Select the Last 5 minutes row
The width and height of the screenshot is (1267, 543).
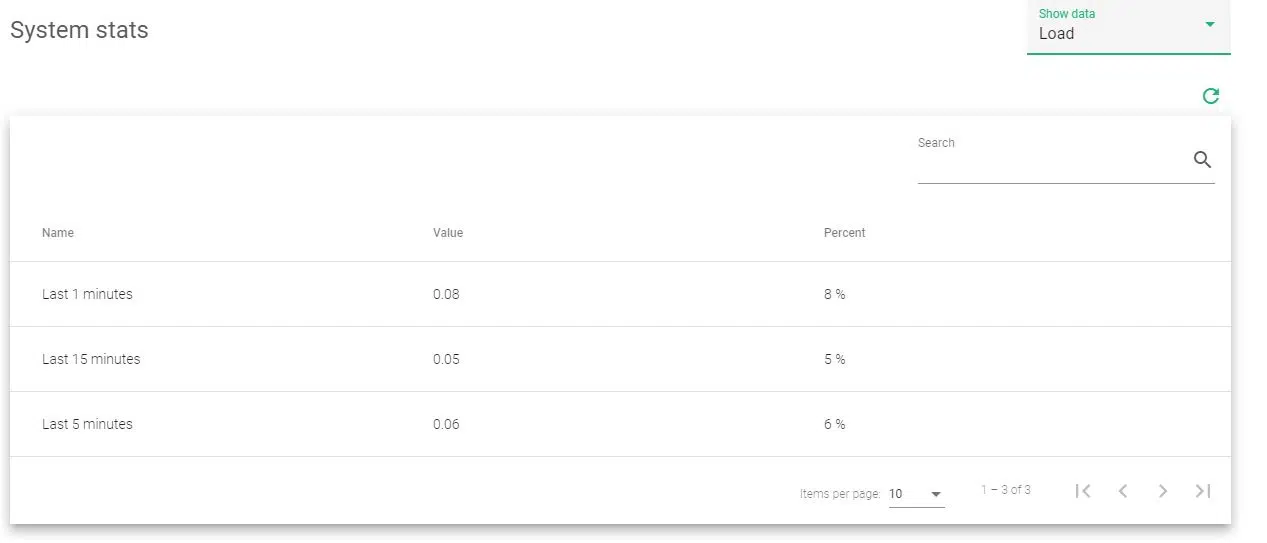click(x=87, y=424)
